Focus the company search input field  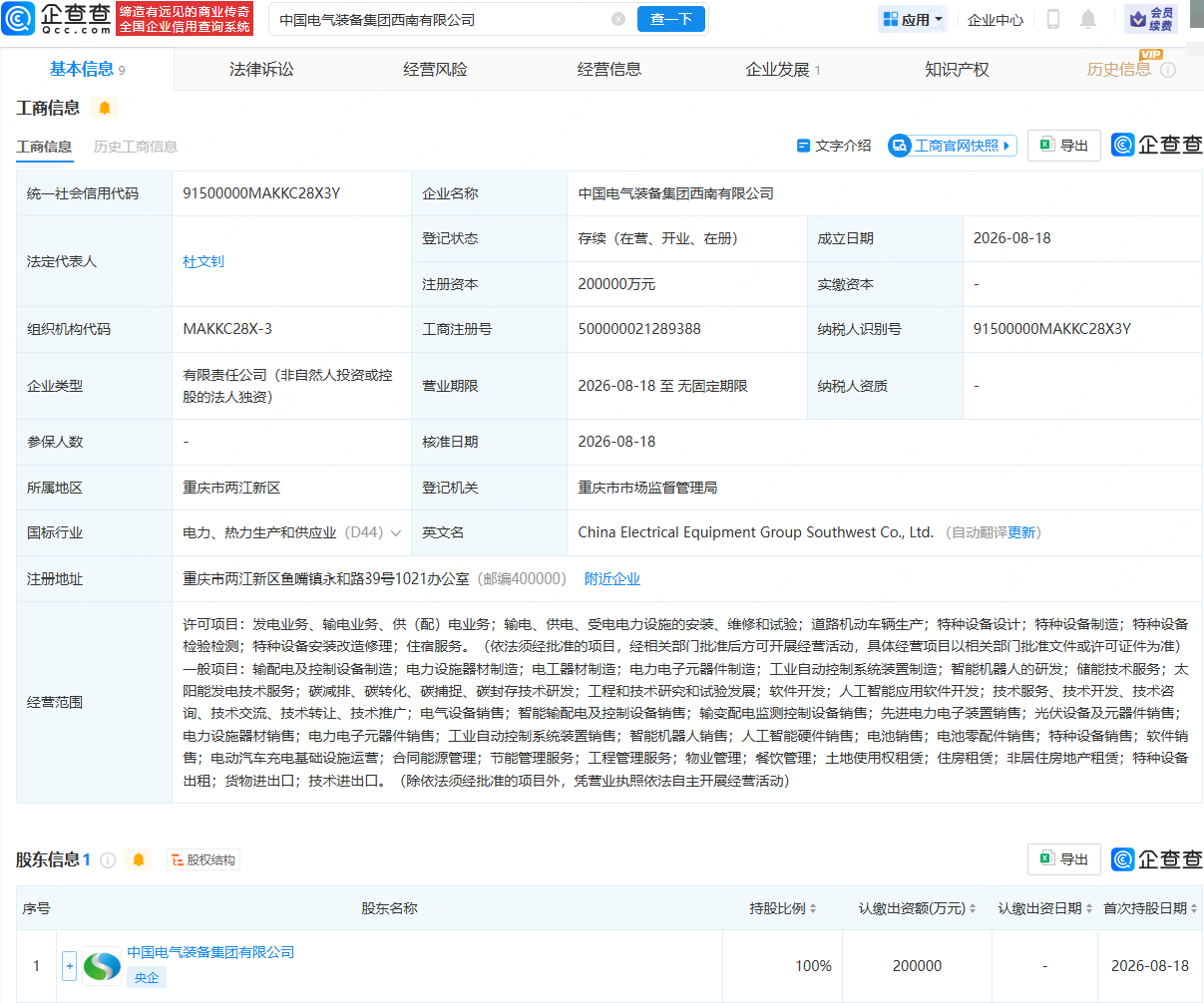click(x=442, y=19)
